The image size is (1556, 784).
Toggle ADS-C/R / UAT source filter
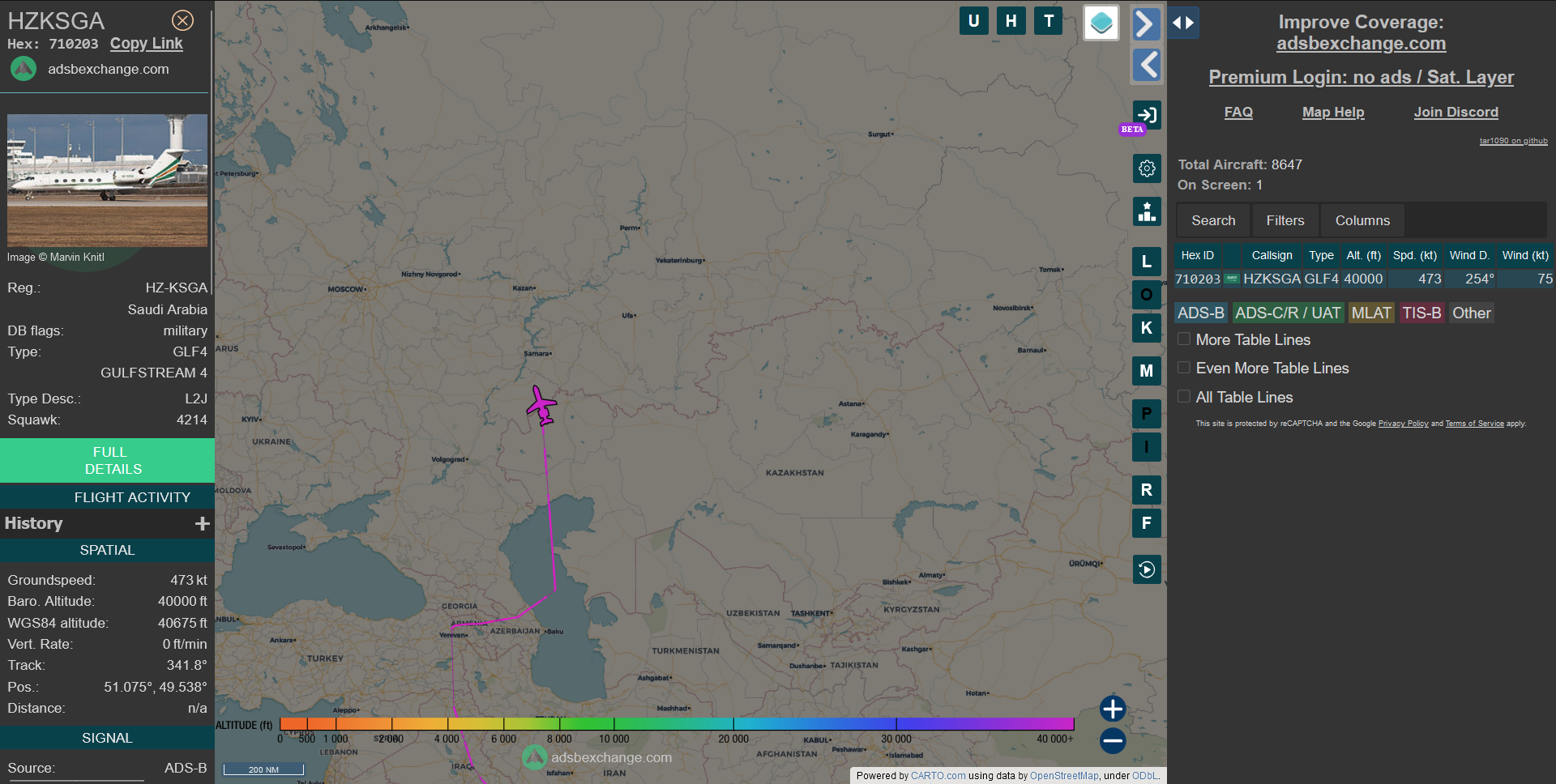(1288, 313)
